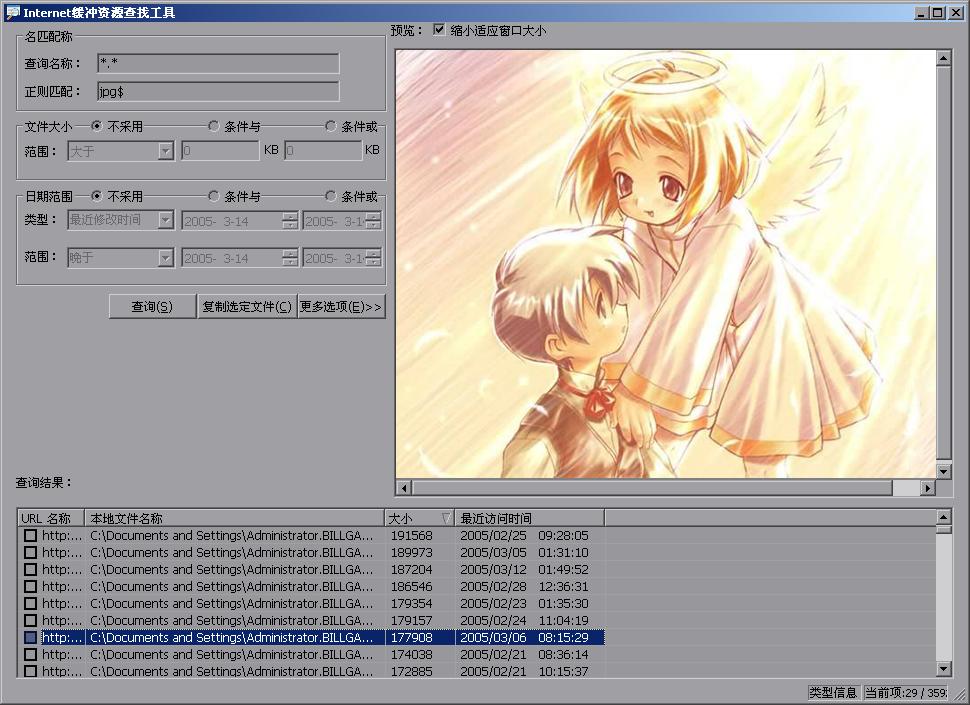This screenshot has width=970, height=705.
Task: Click the 查询名称 input field
Action: click(x=218, y=63)
